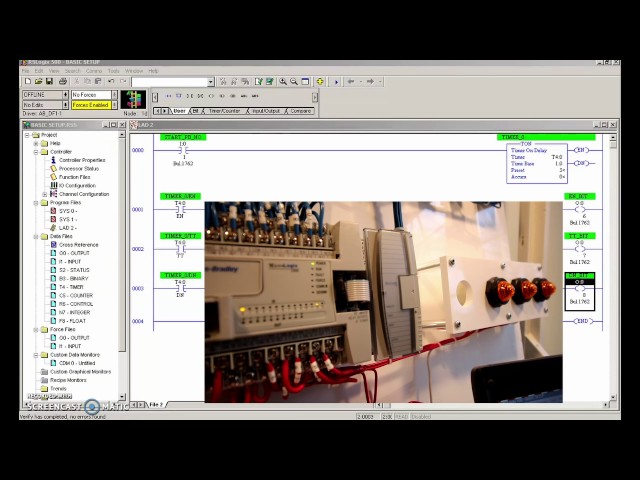
Task: Select the END rung 0004 number
Action: [138, 321]
